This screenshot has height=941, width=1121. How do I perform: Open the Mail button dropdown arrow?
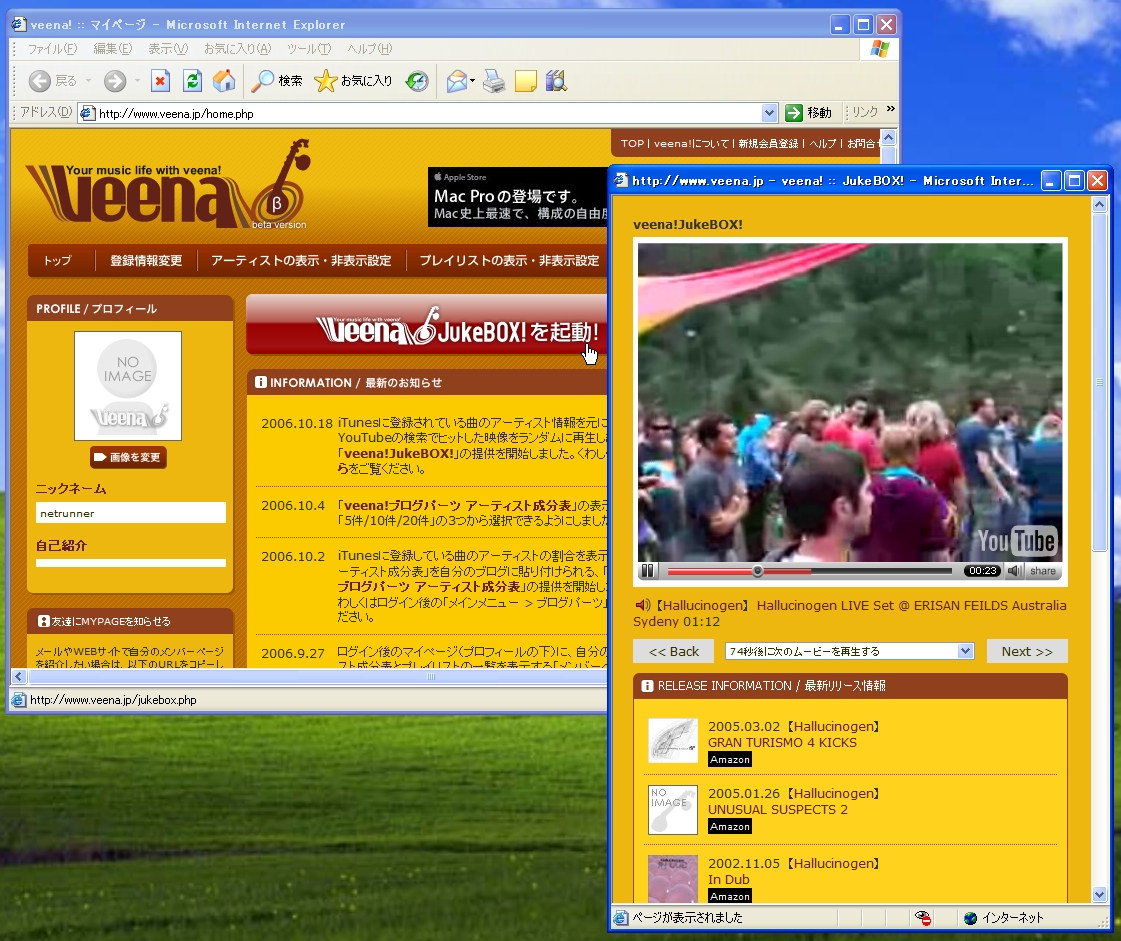click(473, 81)
